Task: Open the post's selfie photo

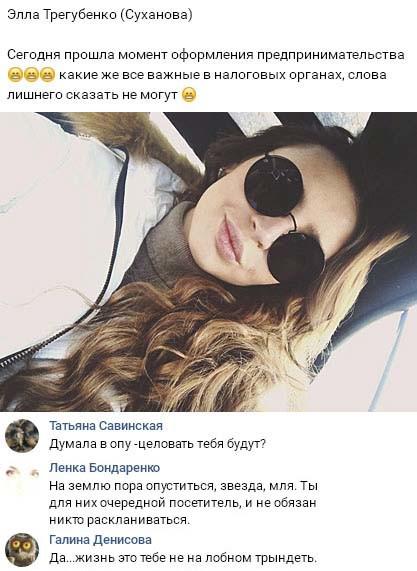Action: tap(208, 262)
